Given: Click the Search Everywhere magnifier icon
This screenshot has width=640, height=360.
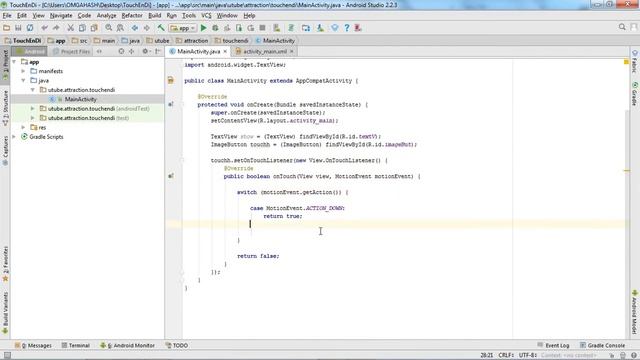Looking at the screenshot, I should (x=622, y=27).
